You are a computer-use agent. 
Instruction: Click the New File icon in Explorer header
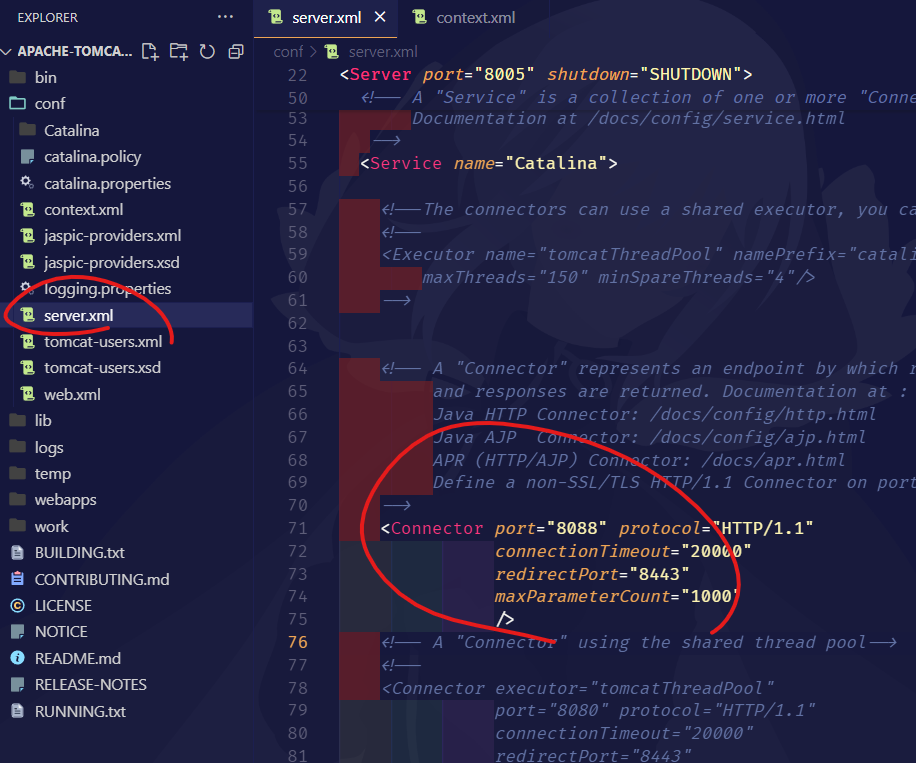tap(150, 51)
